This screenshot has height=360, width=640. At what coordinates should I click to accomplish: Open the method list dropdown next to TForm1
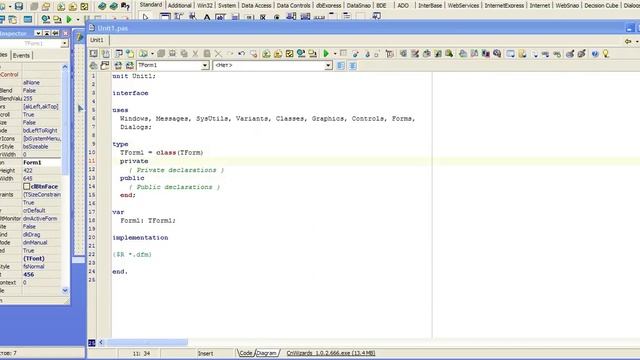pos(328,65)
